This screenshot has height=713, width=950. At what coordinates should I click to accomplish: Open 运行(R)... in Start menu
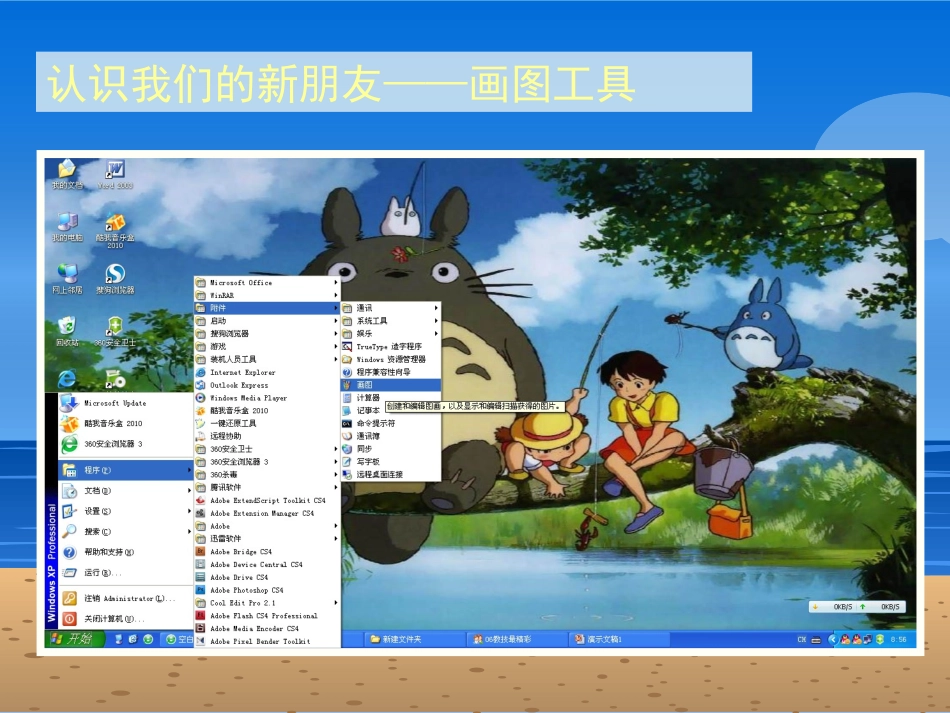(x=125, y=572)
